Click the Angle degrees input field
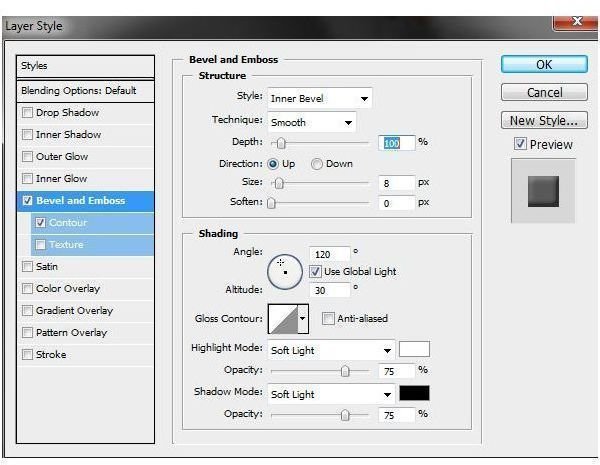The width and height of the screenshot is (600, 465). (x=329, y=254)
